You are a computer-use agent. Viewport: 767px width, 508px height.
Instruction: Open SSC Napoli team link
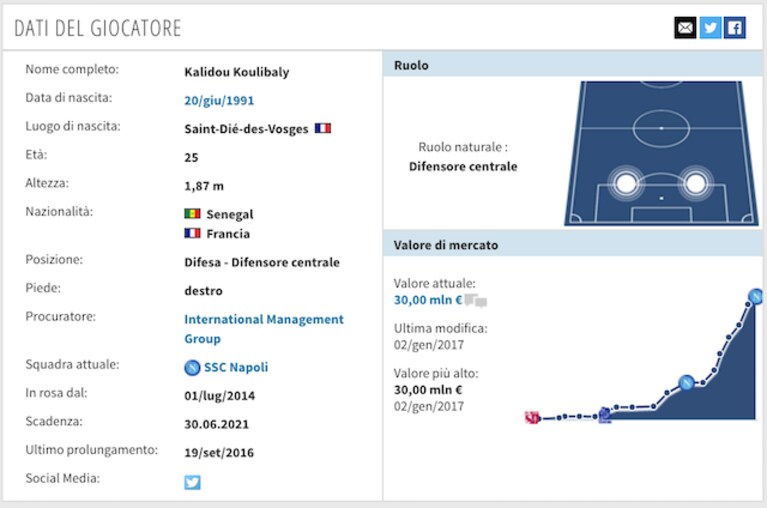pyautogui.click(x=236, y=367)
